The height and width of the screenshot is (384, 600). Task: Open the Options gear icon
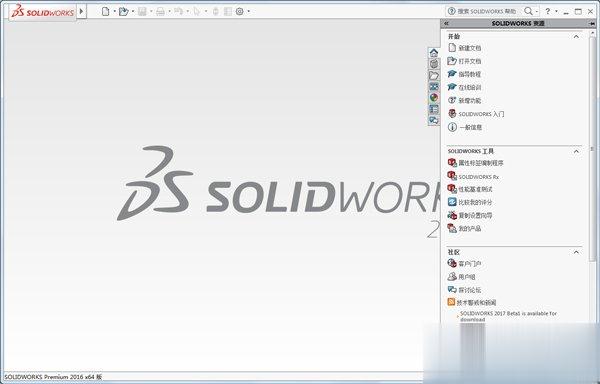coord(240,11)
